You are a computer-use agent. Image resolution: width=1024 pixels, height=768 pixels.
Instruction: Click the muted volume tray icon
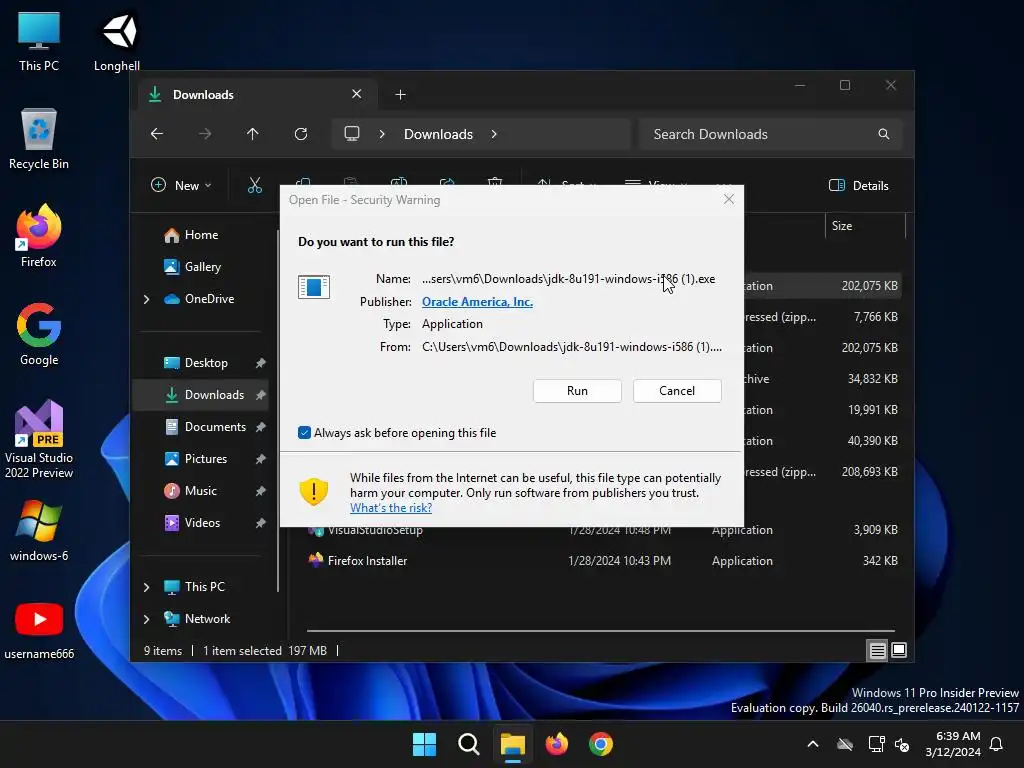(x=902, y=744)
